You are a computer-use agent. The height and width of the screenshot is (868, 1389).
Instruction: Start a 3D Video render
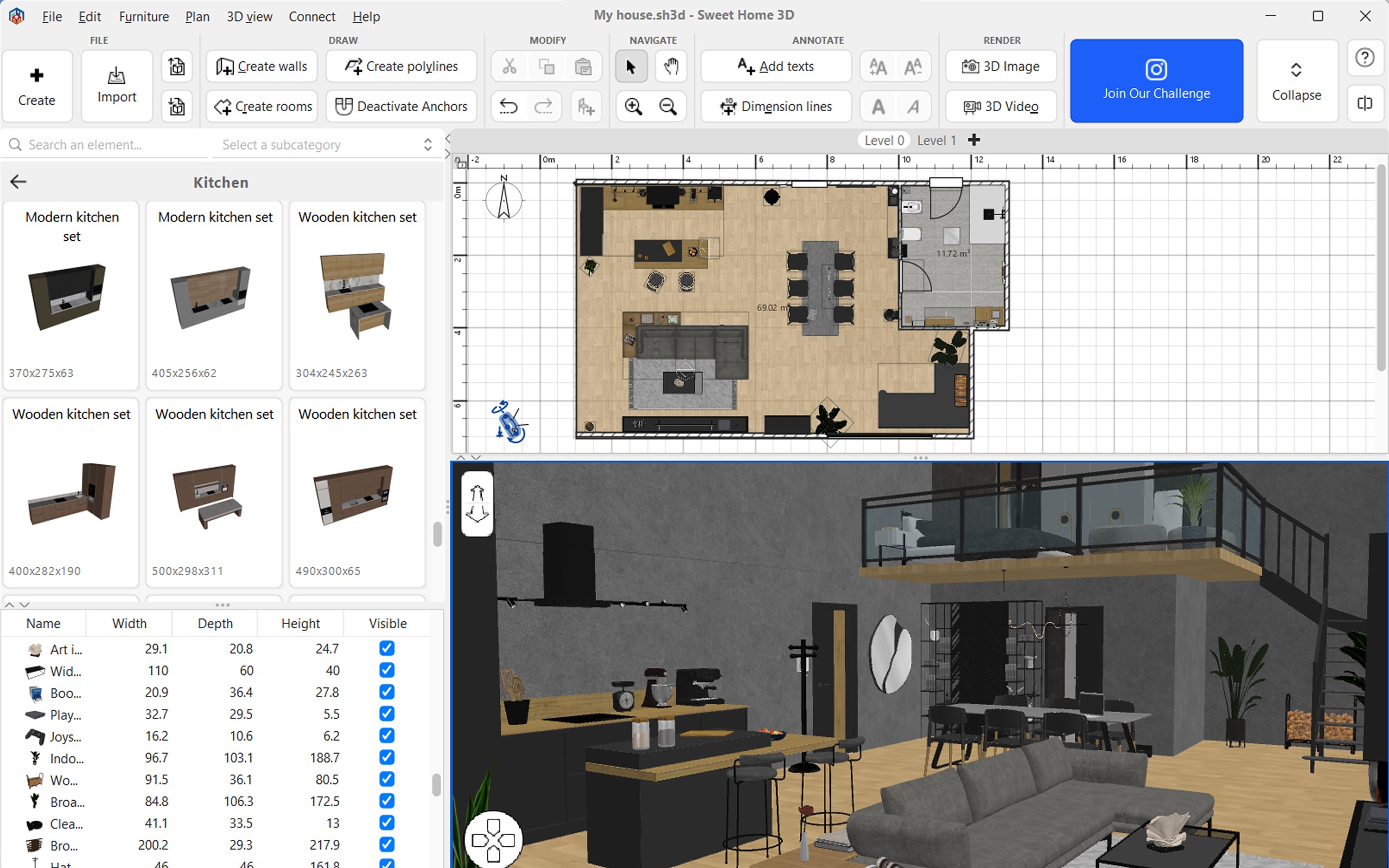(x=1001, y=106)
